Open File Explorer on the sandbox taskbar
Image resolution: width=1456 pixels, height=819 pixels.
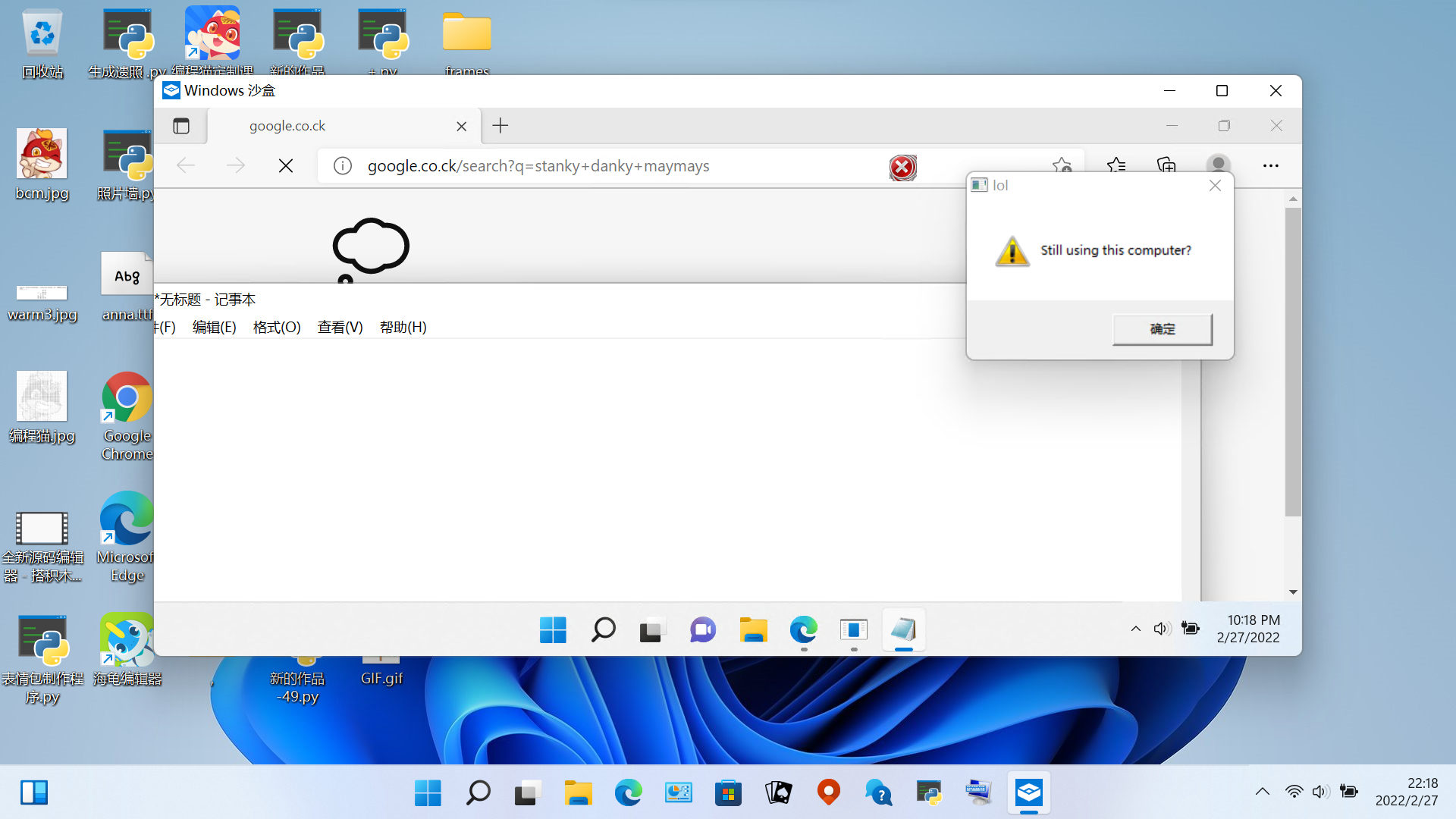point(753,629)
